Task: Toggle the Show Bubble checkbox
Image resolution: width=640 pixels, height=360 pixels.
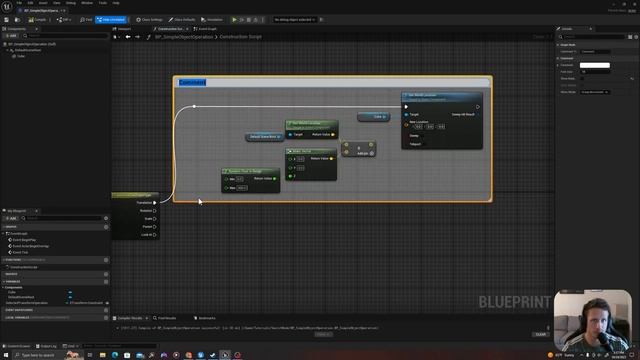Action: click(x=582, y=78)
